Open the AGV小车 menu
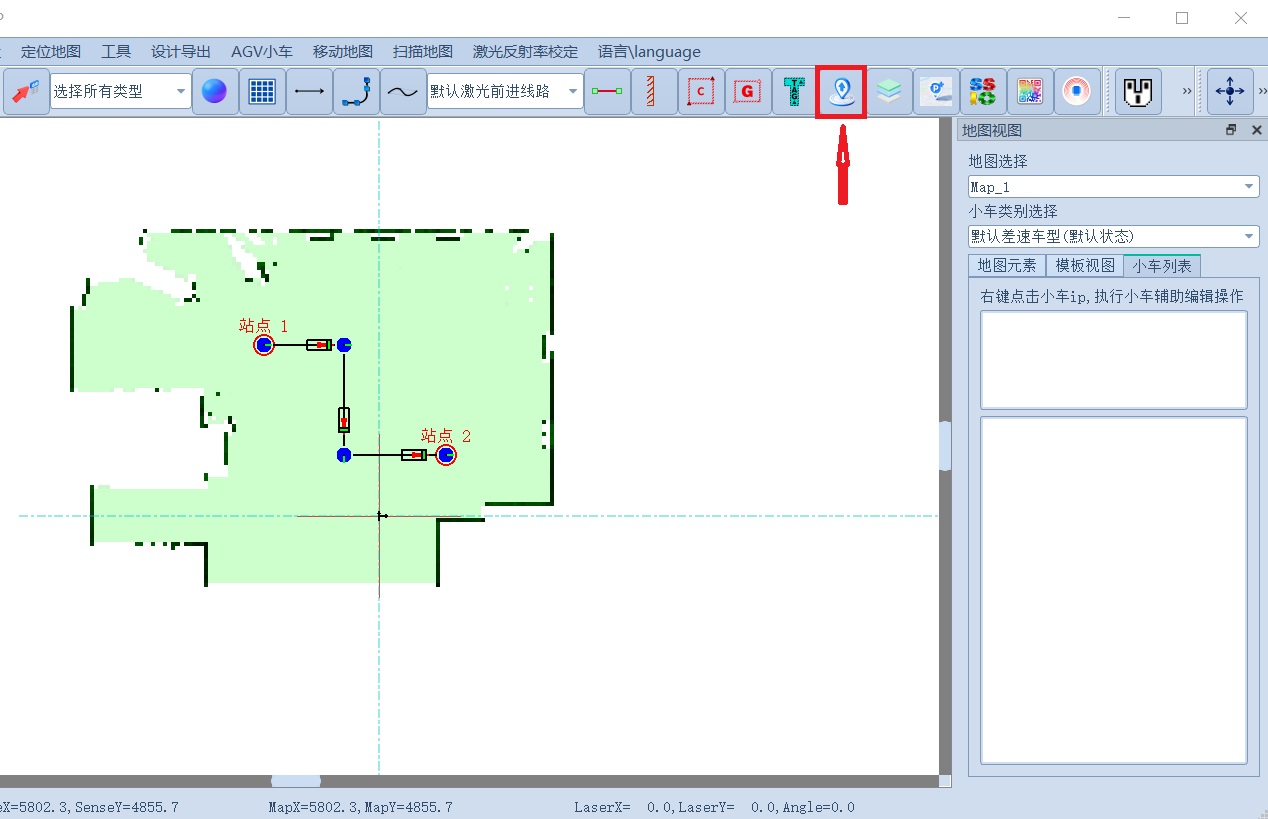 (x=262, y=52)
